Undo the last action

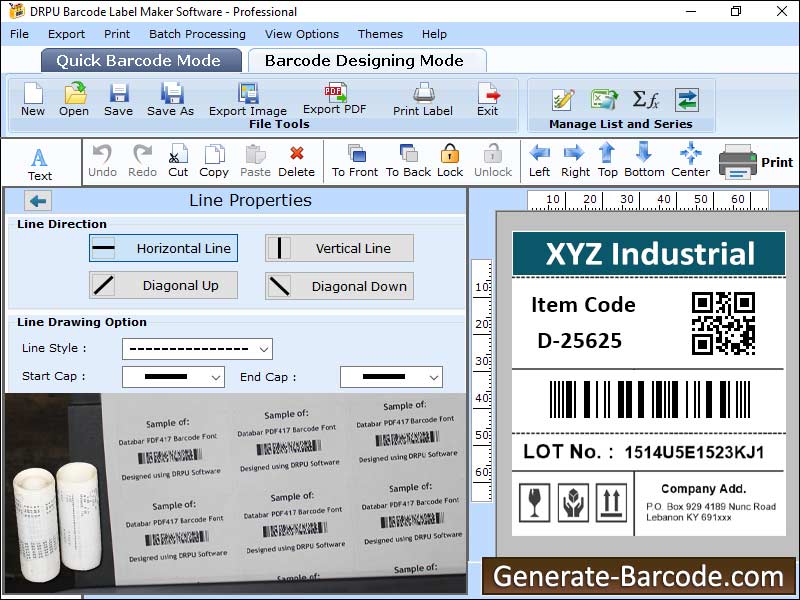[x=103, y=160]
